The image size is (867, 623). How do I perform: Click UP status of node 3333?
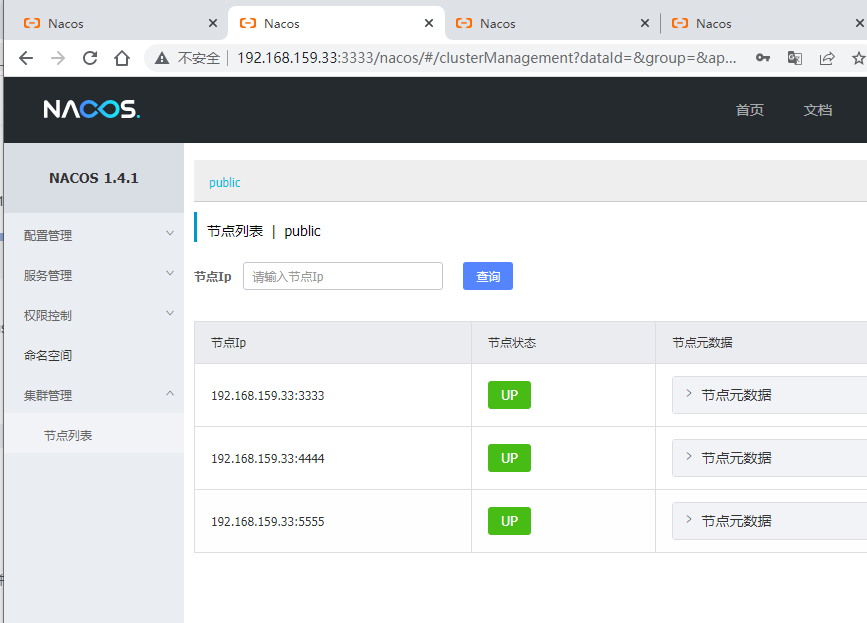509,395
